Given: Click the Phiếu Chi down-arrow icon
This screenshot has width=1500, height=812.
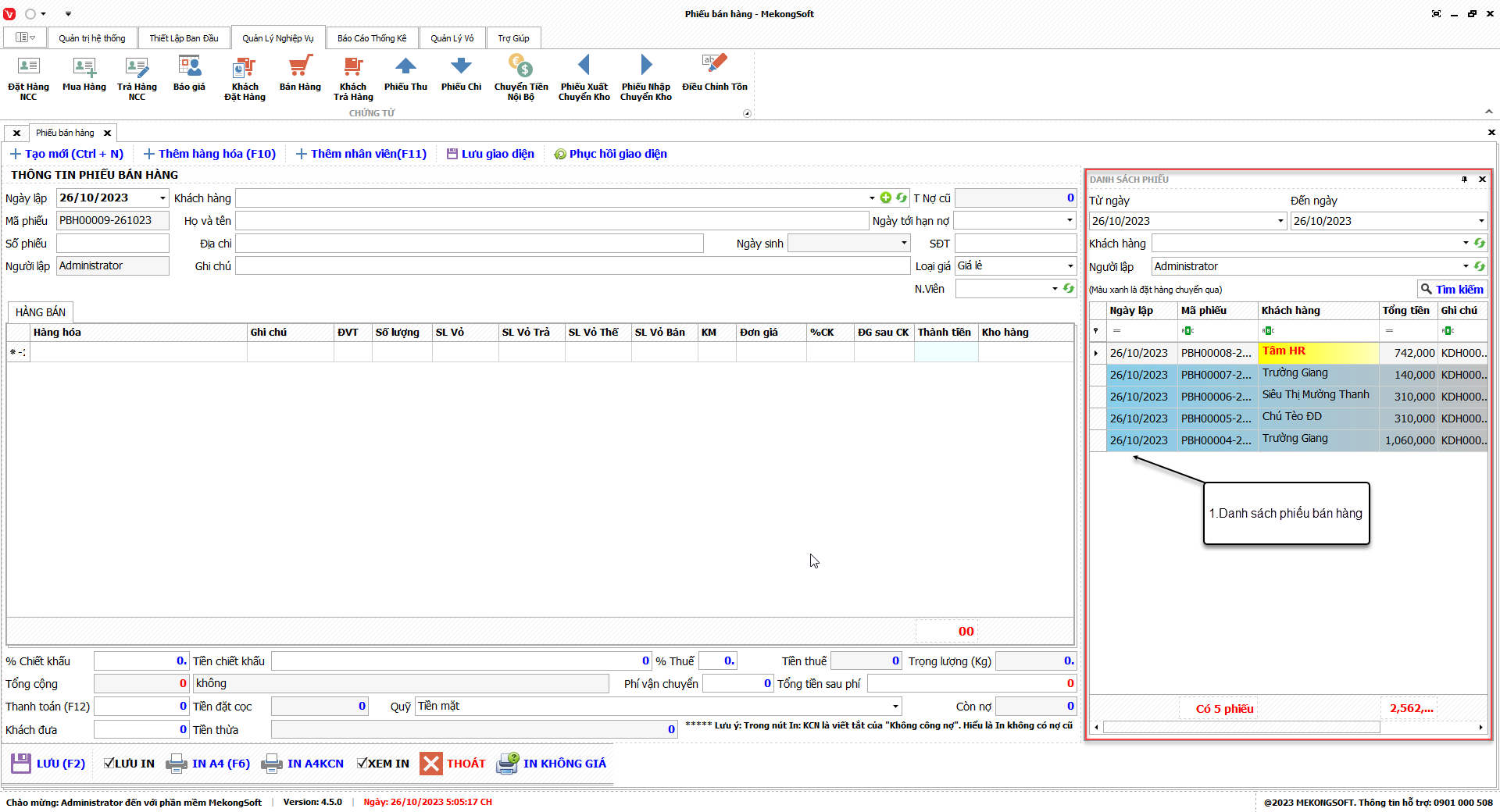Looking at the screenshot, I should tap(461, 66).
